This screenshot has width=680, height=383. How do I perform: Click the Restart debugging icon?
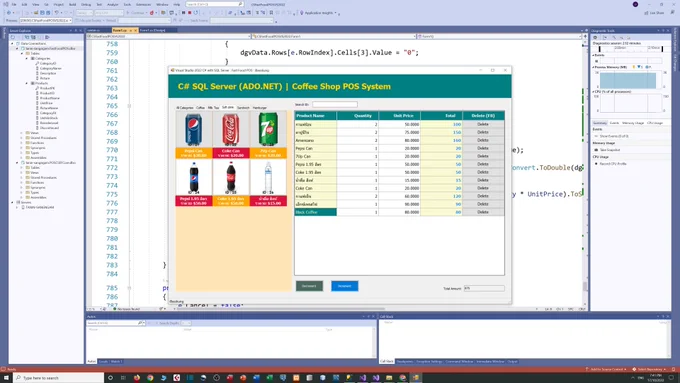196,13
